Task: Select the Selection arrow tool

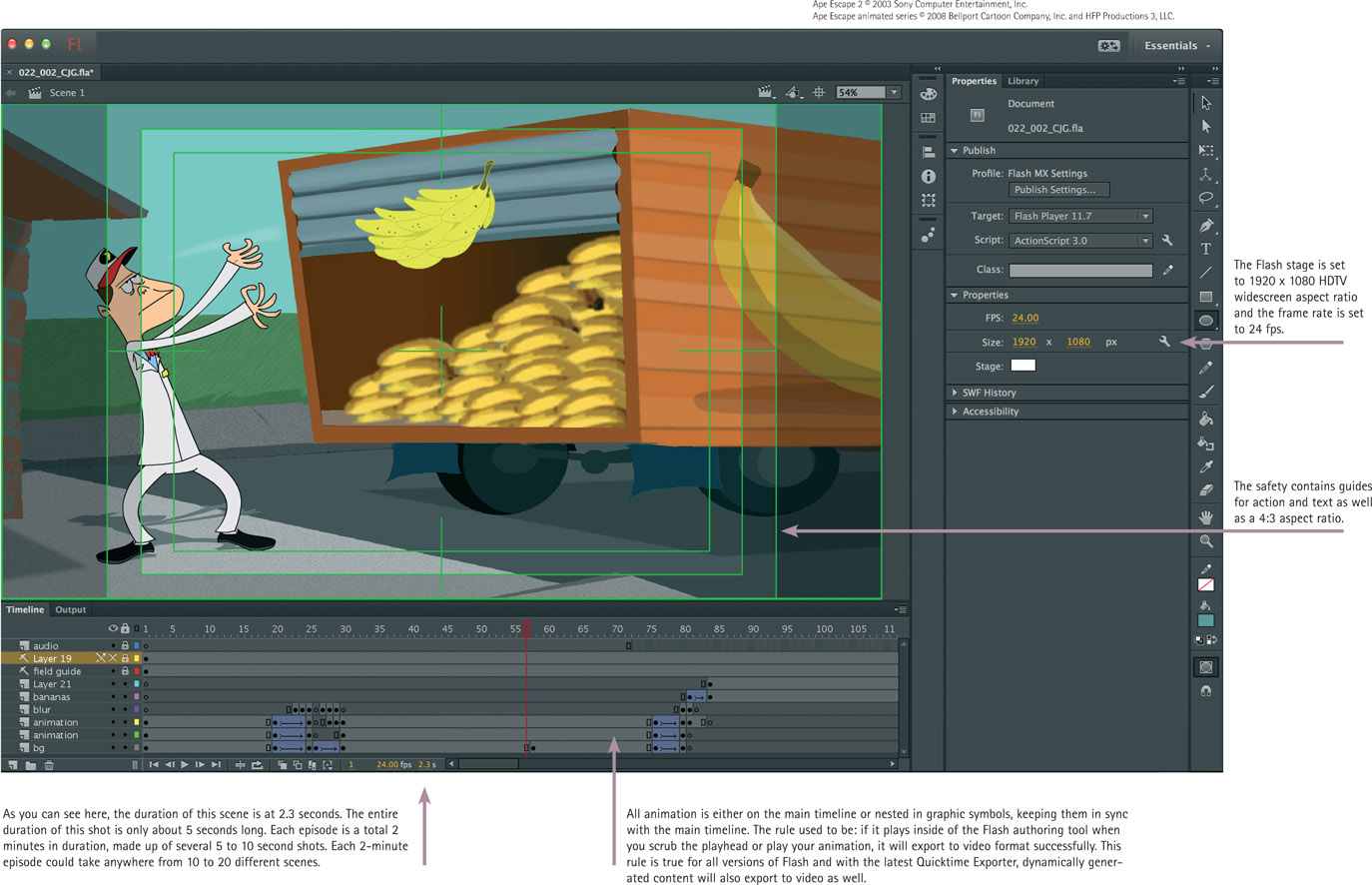Action: click(x=1206, y=103)
